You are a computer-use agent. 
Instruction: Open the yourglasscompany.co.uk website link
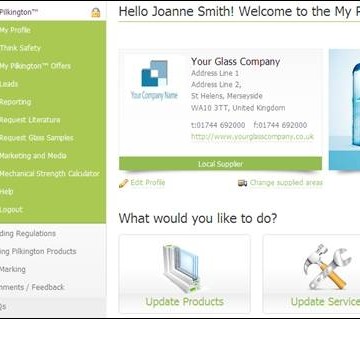(252, 137)
